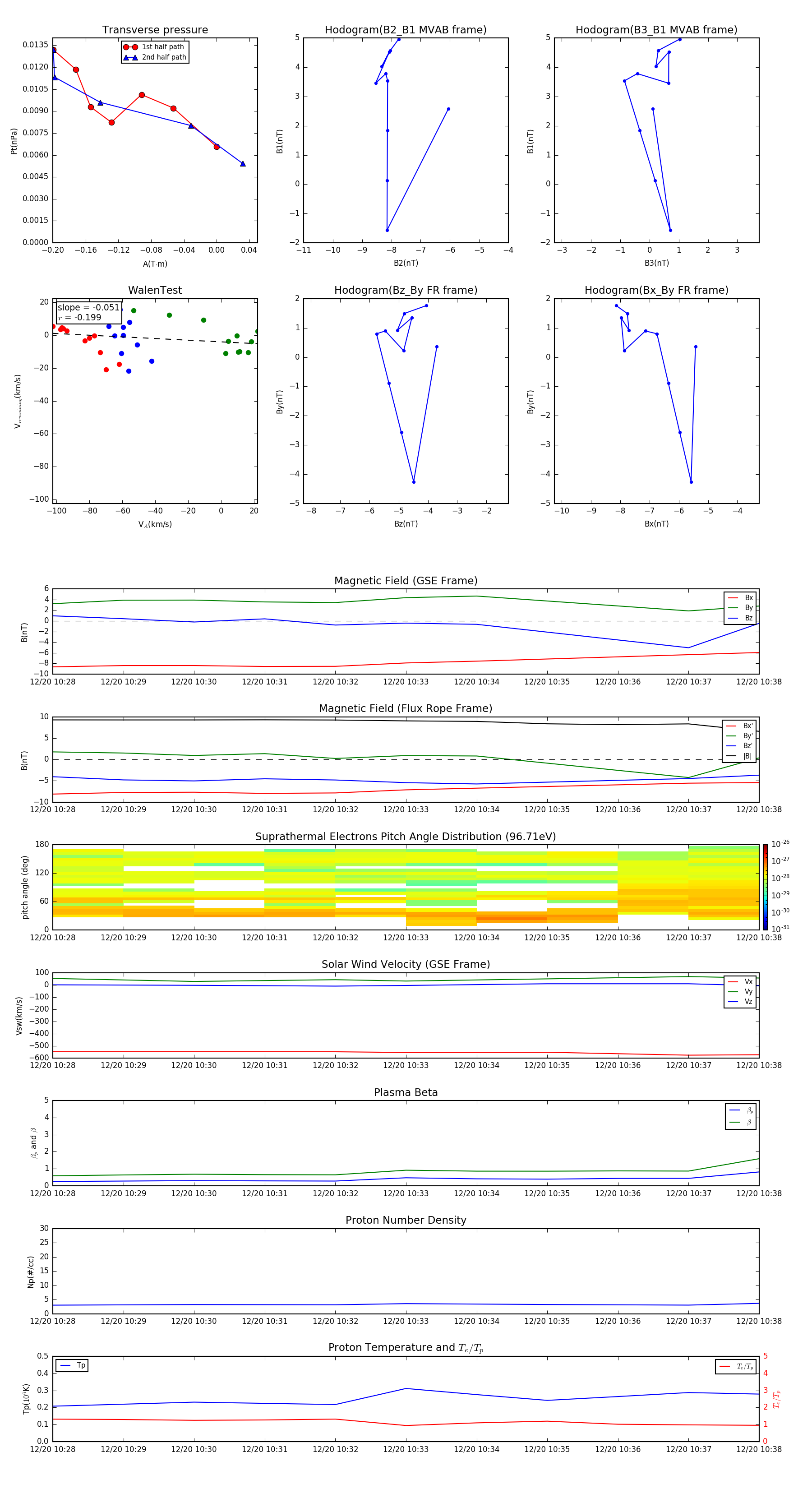Click the "pitch angle (deg)" y-axis label

pos(25,887)
